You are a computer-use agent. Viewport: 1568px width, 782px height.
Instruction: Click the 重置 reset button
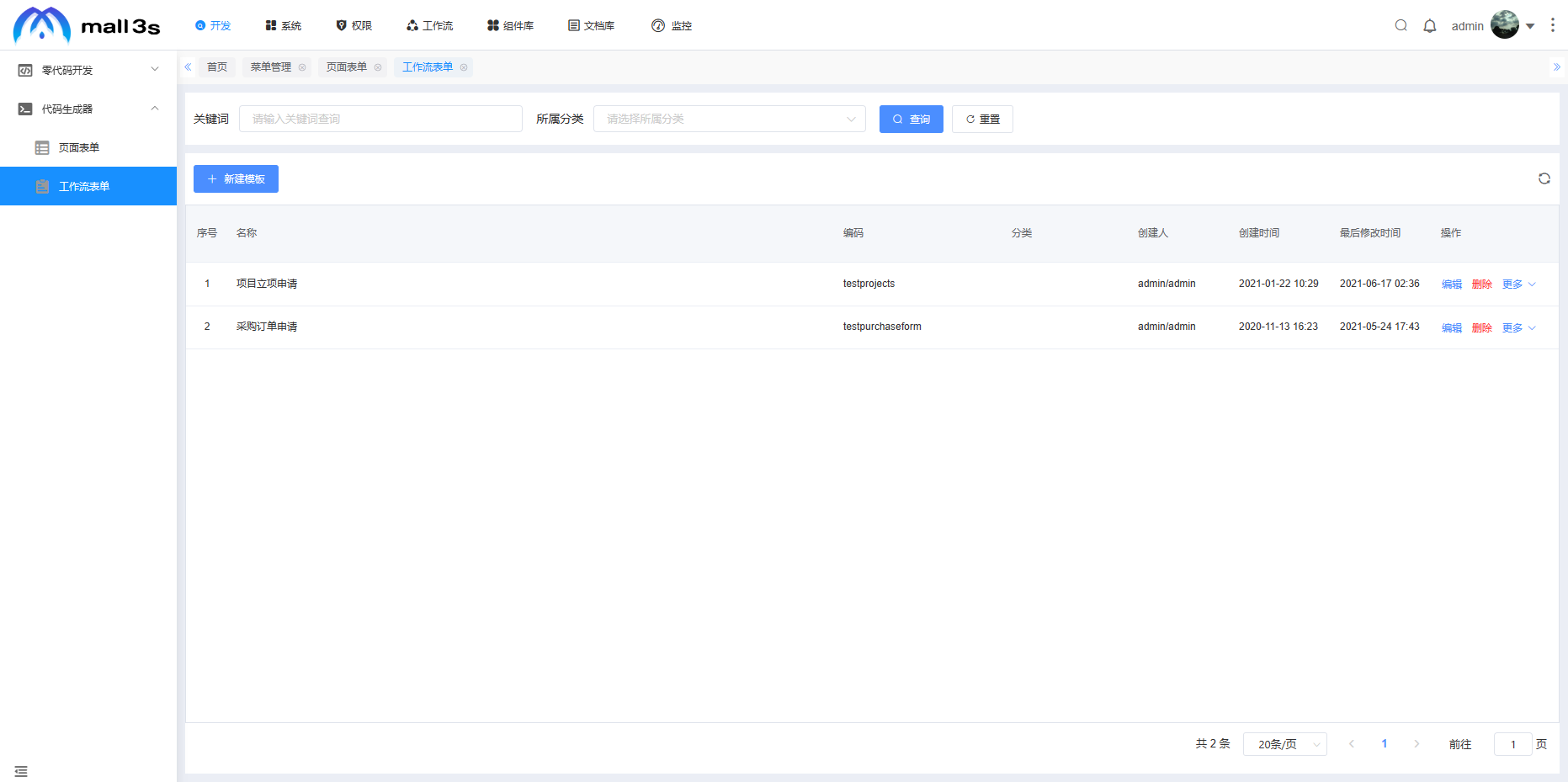point(982,119)
